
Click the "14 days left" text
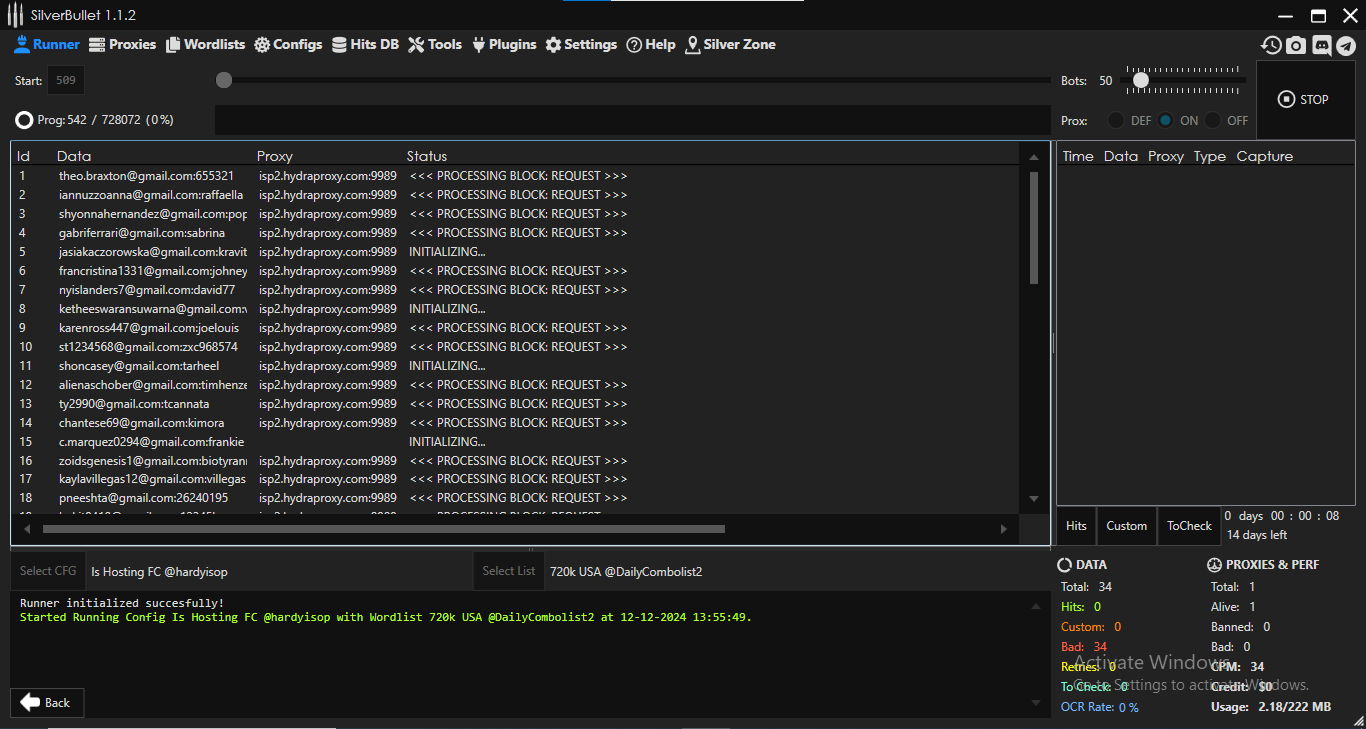coord(1257,535)
